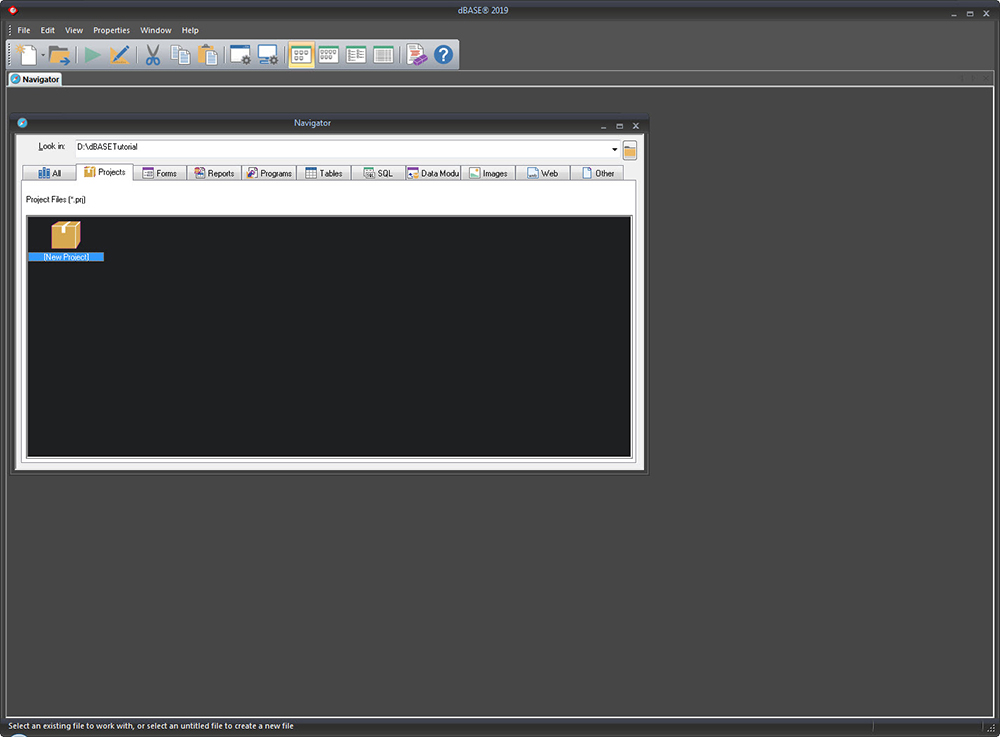Screen dimensions: 1000x737
Task: Switch to the Data Modules tab
Action: coord(433,173)
